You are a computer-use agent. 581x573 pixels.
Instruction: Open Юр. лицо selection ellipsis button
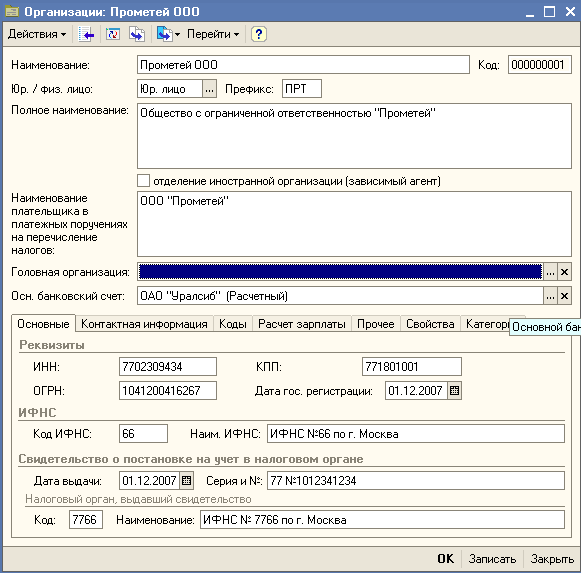tap(209, 89)
